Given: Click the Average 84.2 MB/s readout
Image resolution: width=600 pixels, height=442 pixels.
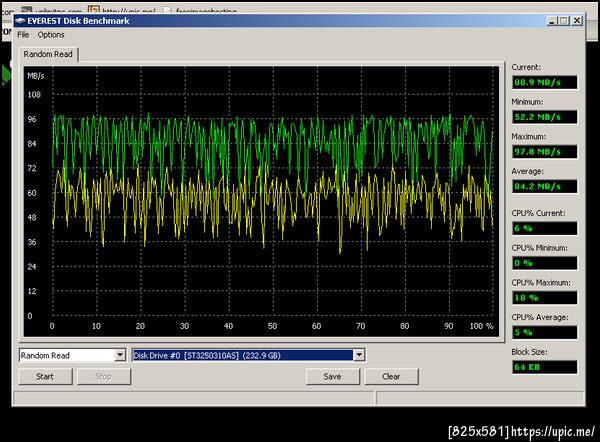Looking at the screenshot, I should click(x=545, y=186).
